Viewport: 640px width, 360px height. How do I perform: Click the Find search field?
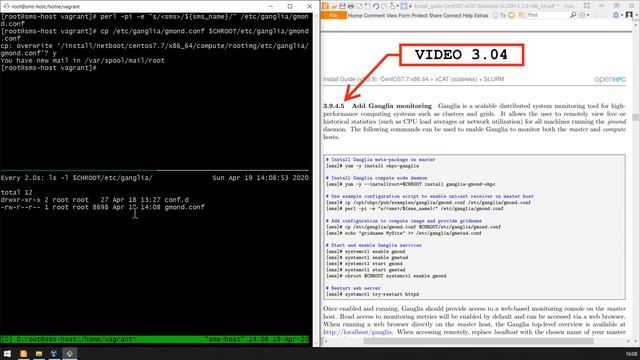(x=547, y=15)
